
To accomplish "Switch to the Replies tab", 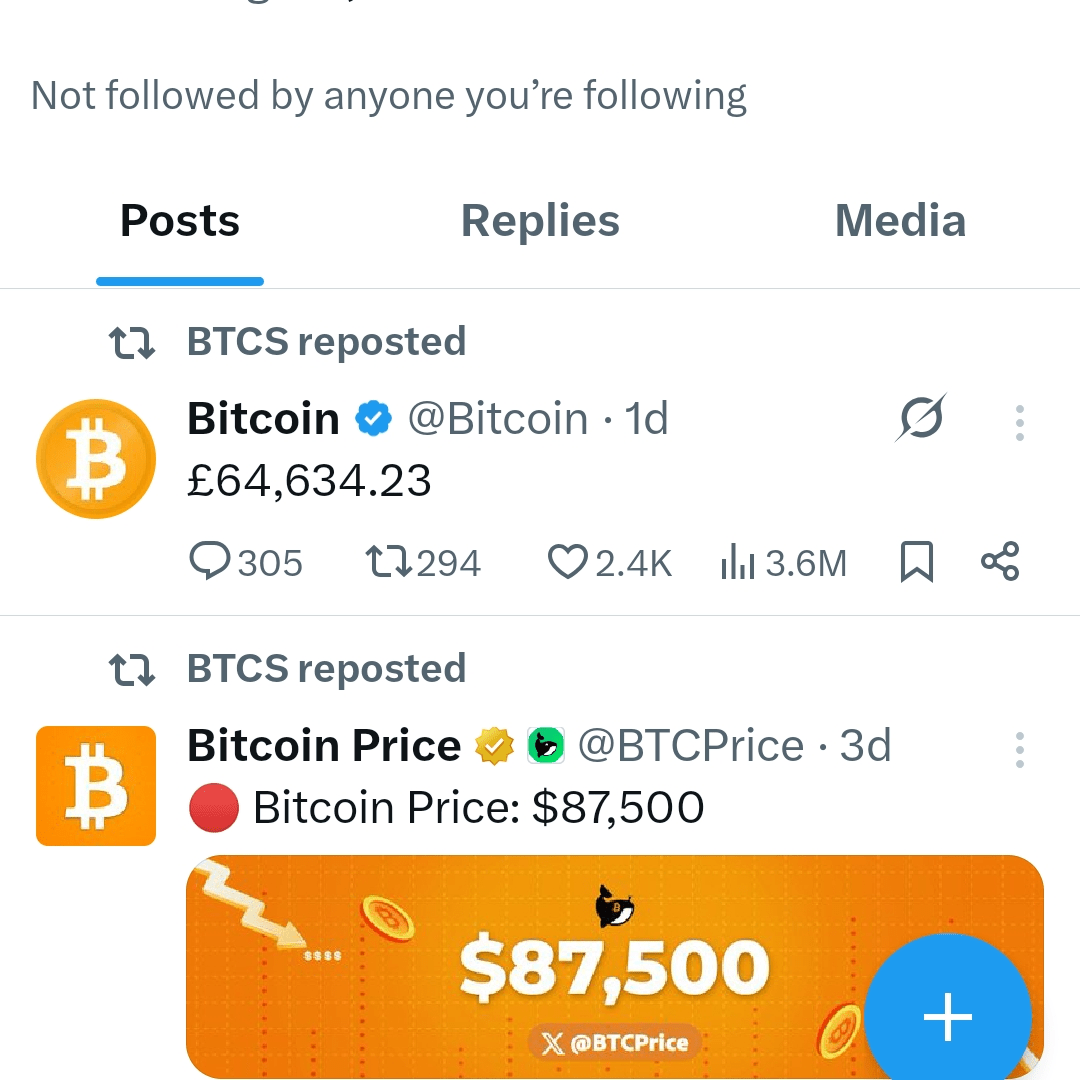I will point(540,221).
